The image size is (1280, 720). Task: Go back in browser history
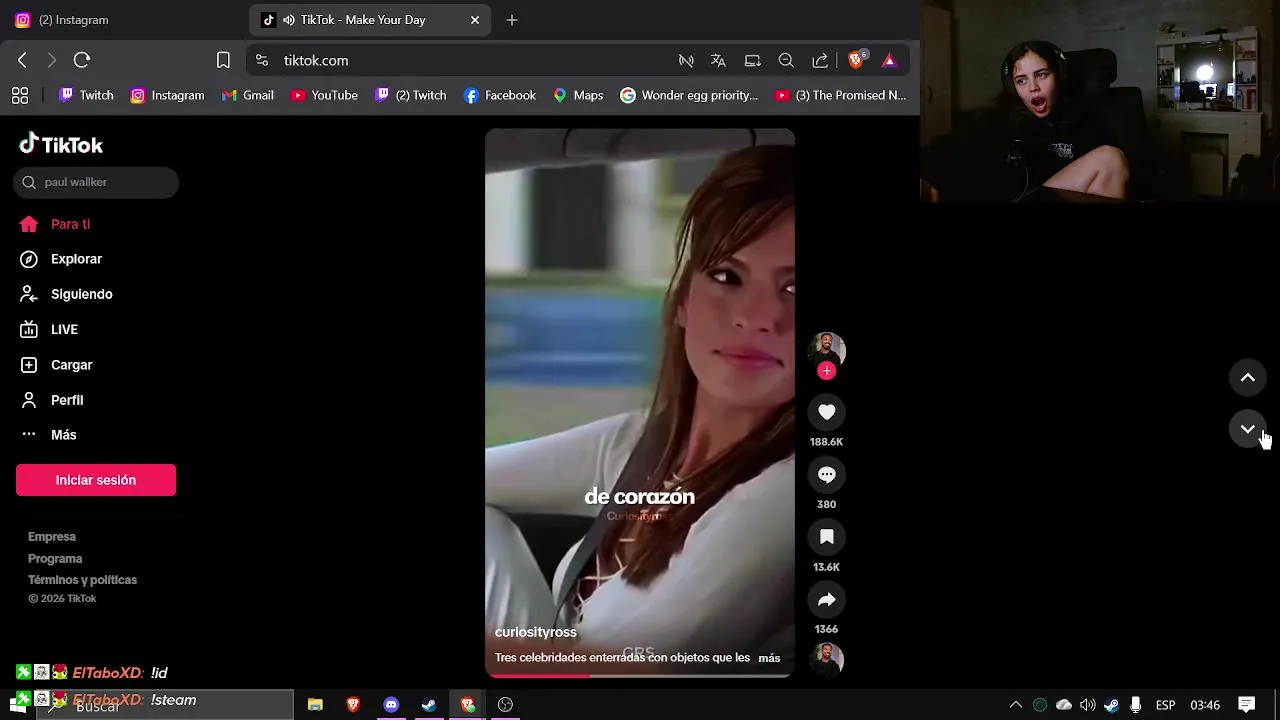(x=22, y=60)
